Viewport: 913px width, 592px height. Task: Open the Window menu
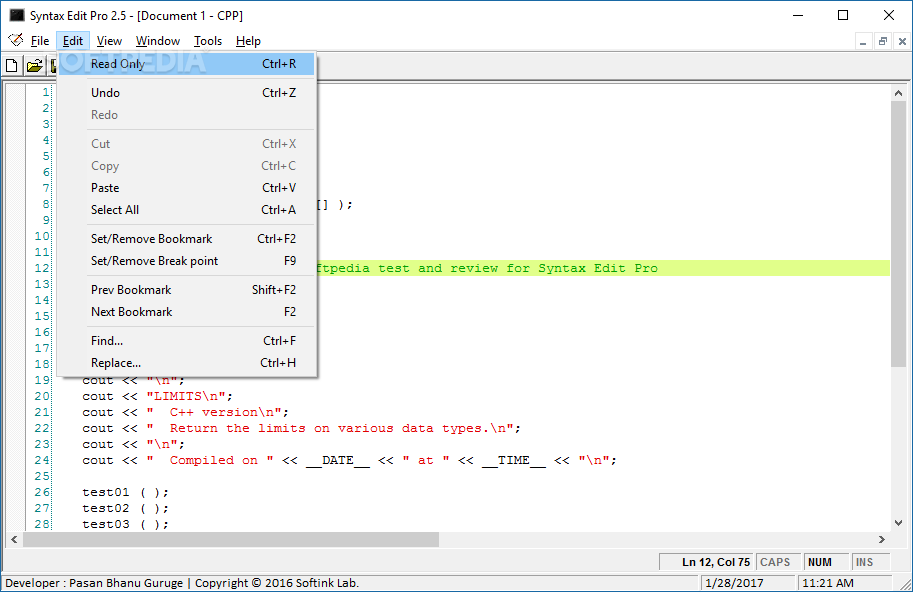pyautogui.click(x=158, y=41)
